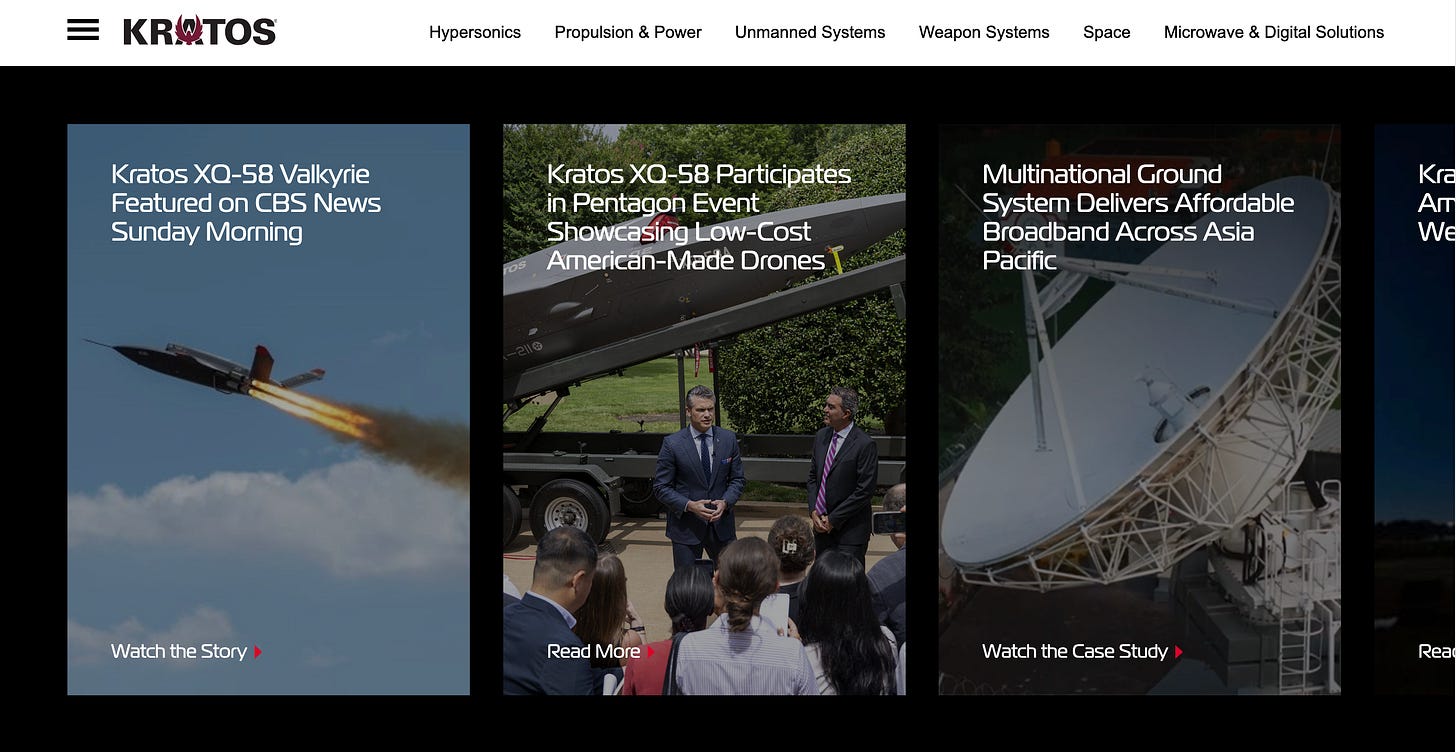Open the Hypersonics menu
This screenshot has width=1456, height=752.
475,32
